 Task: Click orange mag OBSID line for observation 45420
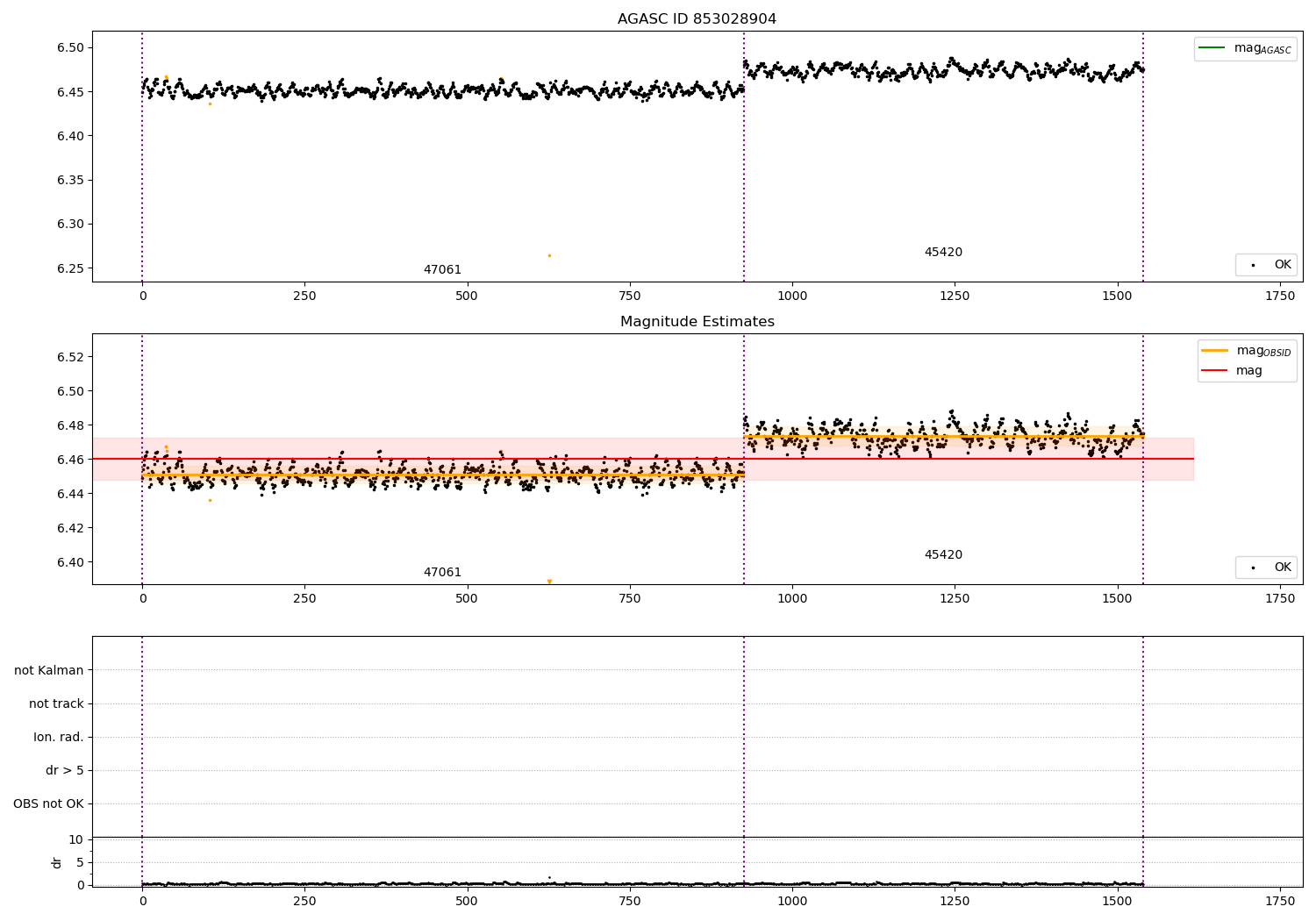pyautogui.click(x=943, y=436)
